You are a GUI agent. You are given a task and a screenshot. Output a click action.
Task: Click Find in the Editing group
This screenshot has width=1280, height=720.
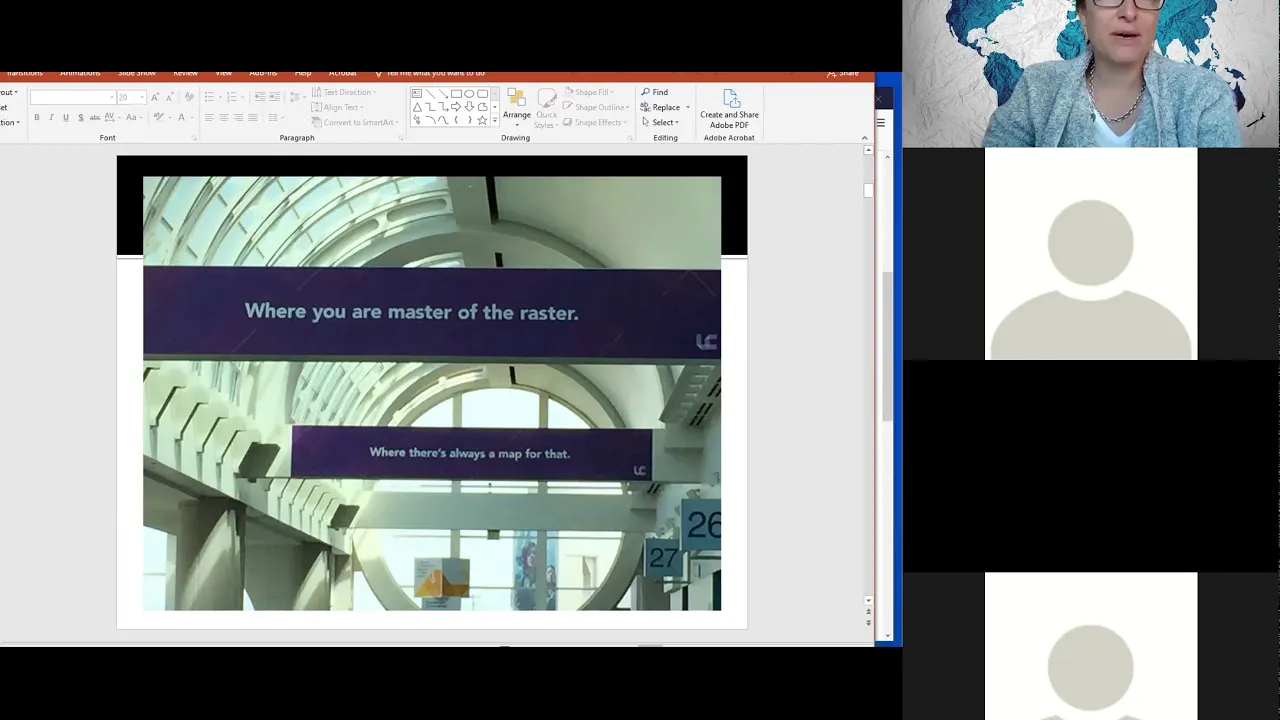coord(654,92)
